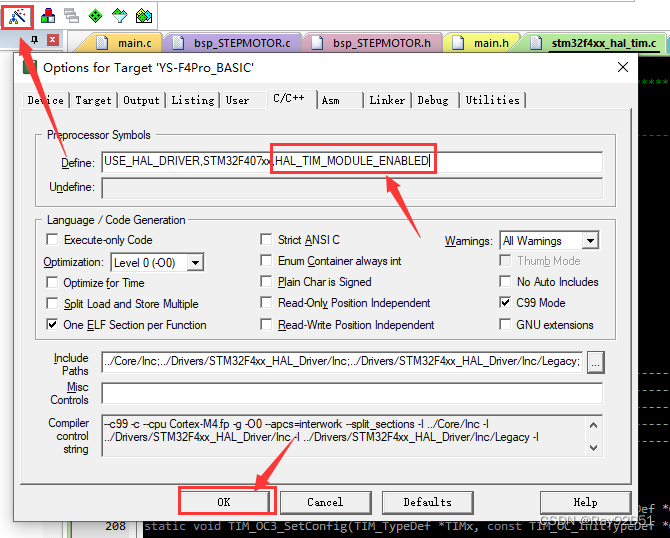This screenshot has height=538, width=670.
Task: Open the Device tab
Action: coord(45,100)
